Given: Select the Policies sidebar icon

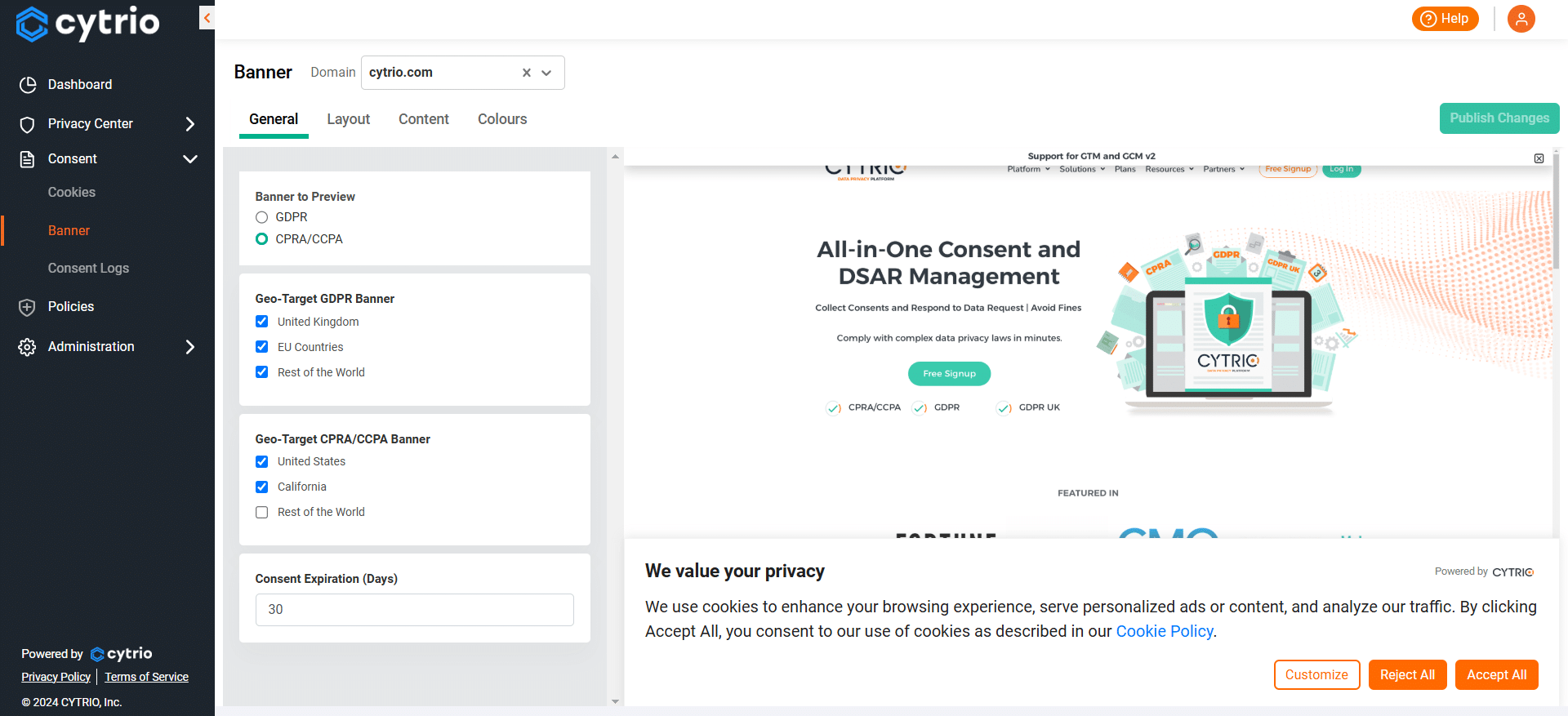Looking at the screenshot, I should pos(27,307).
